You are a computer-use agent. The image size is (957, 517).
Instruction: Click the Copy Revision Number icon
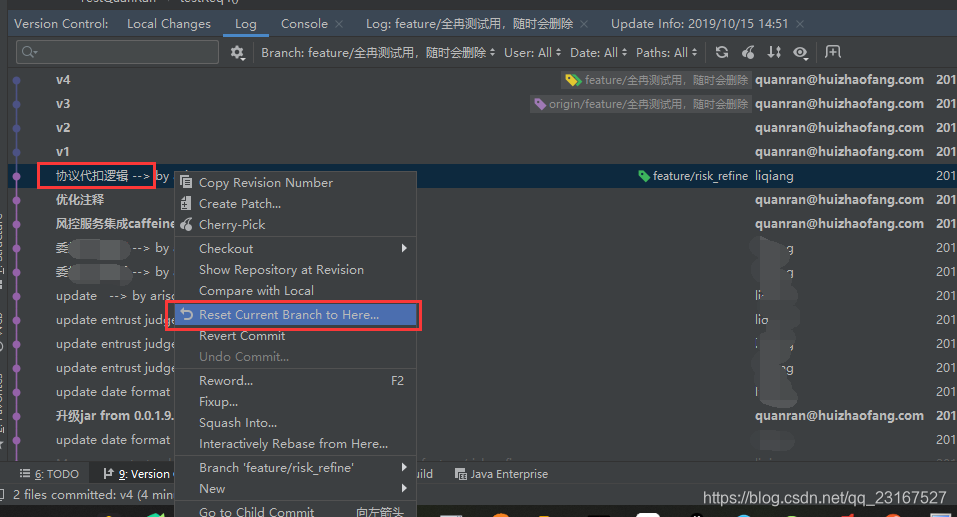(186, 182)
